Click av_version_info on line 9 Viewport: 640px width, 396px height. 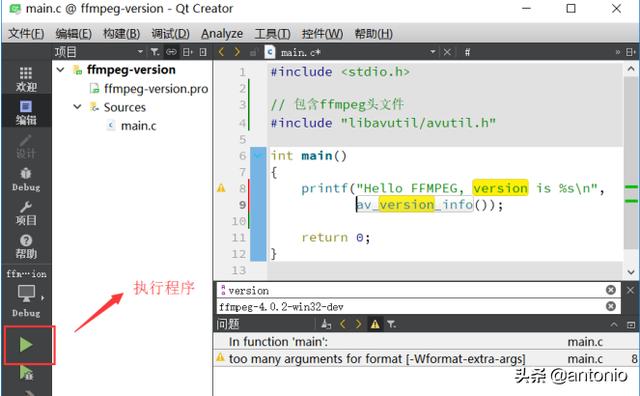click(x=414, y=204)
